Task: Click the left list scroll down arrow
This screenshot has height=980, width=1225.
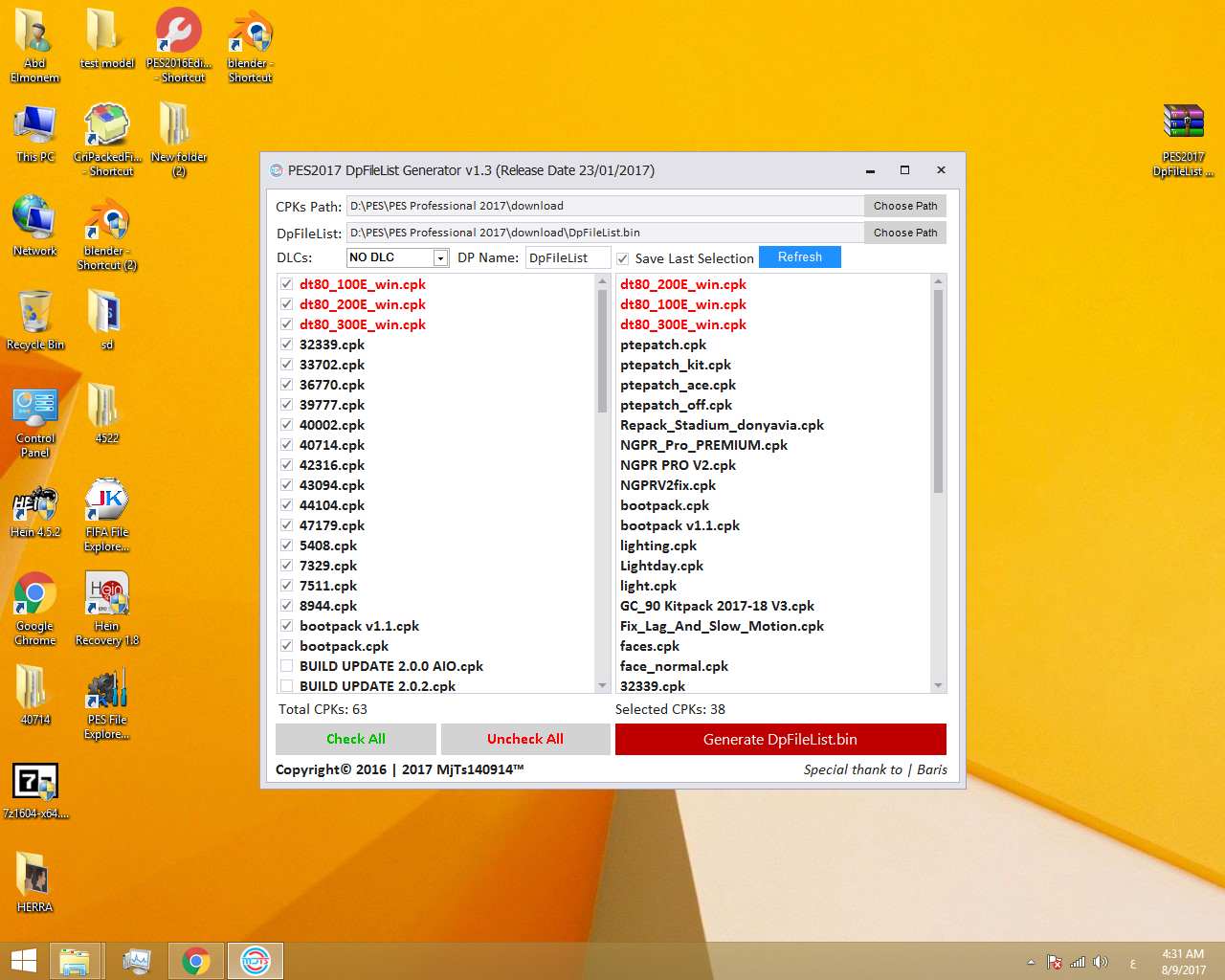Action: 603,685
